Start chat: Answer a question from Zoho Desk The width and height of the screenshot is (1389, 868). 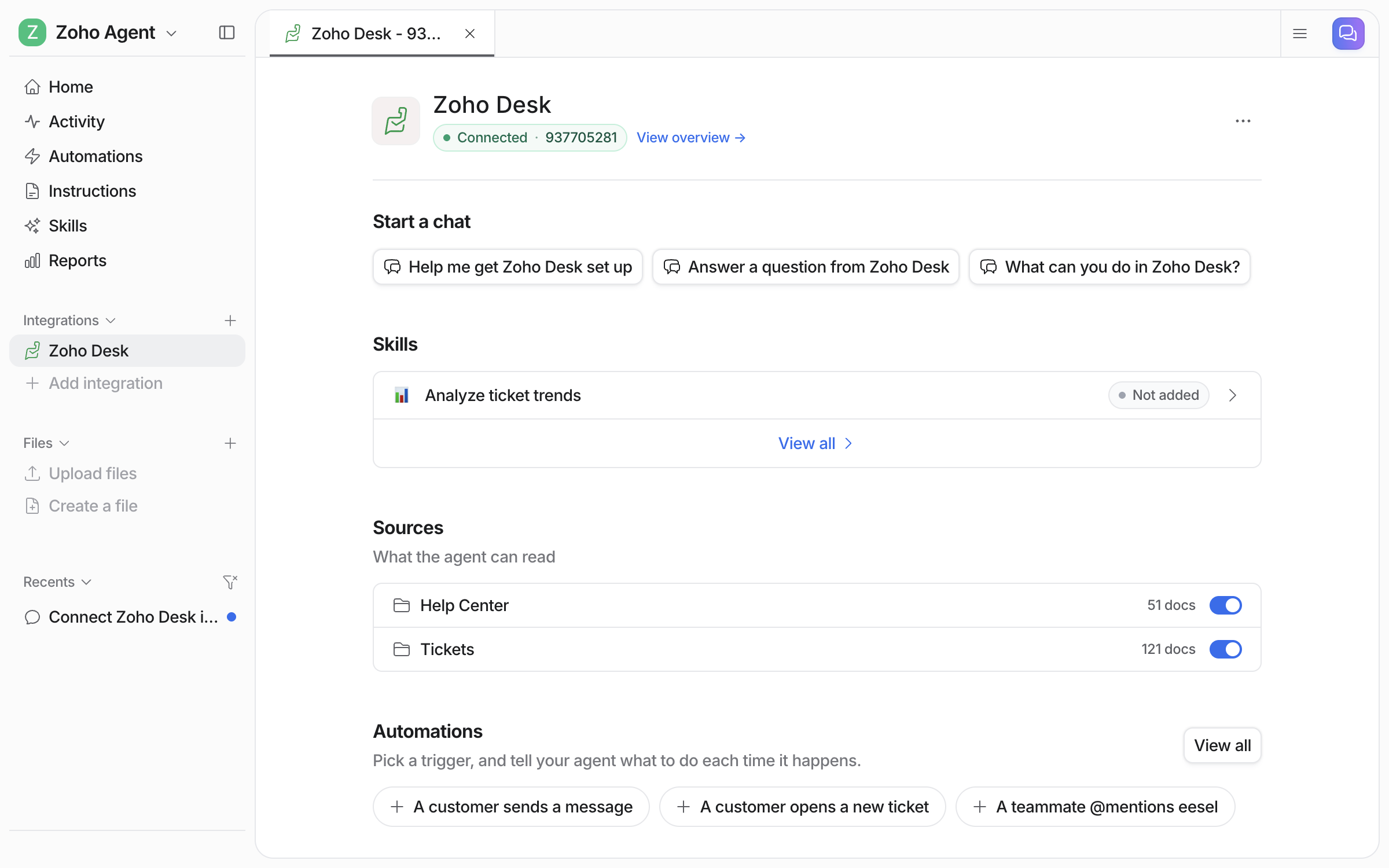806,267
